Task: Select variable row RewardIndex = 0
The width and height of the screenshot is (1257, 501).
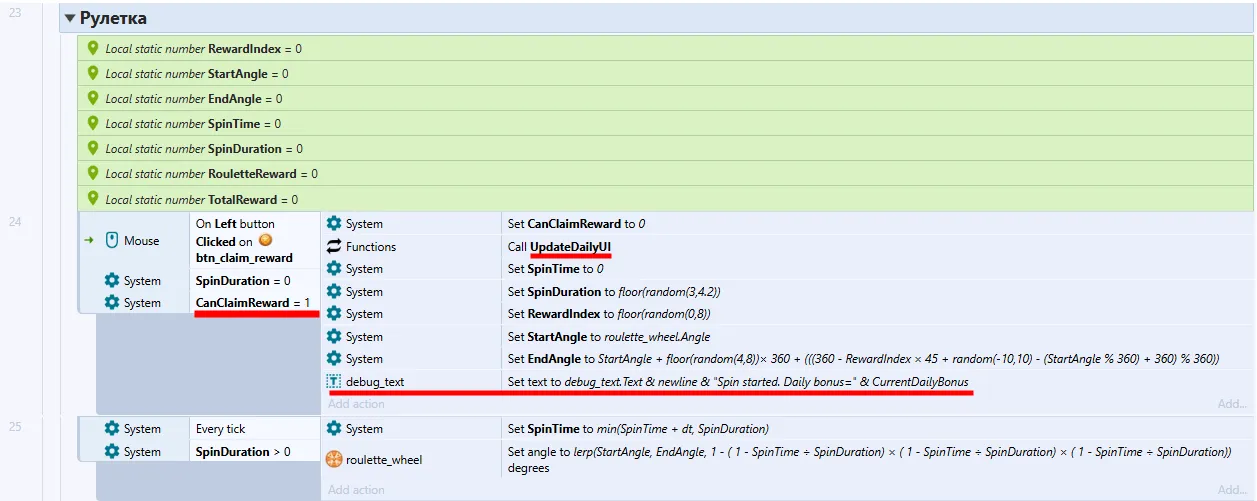Action: tap(665, 48)
